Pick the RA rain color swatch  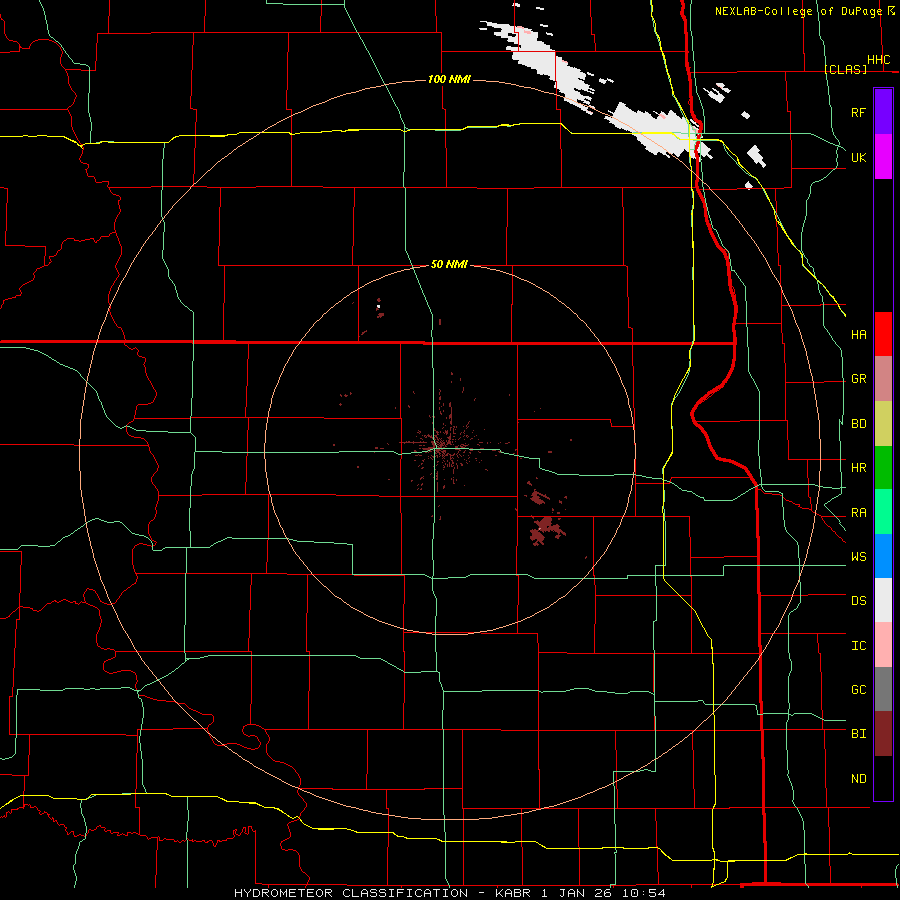click(883, 512)
